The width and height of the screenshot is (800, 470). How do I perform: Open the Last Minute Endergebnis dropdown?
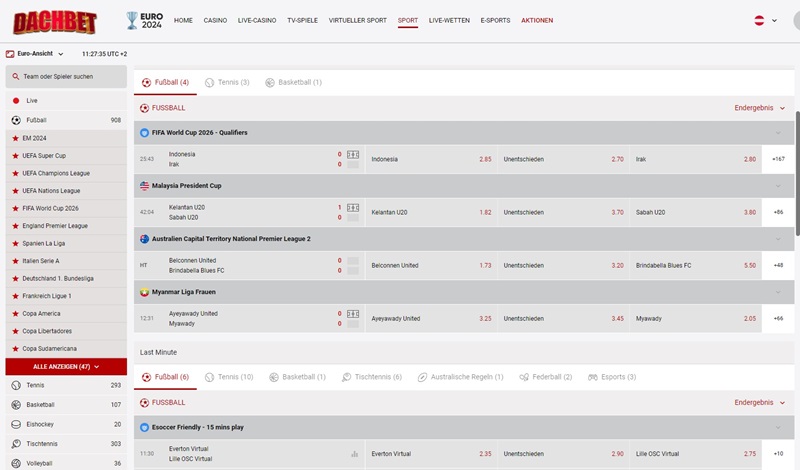click(x=759, y=403)
